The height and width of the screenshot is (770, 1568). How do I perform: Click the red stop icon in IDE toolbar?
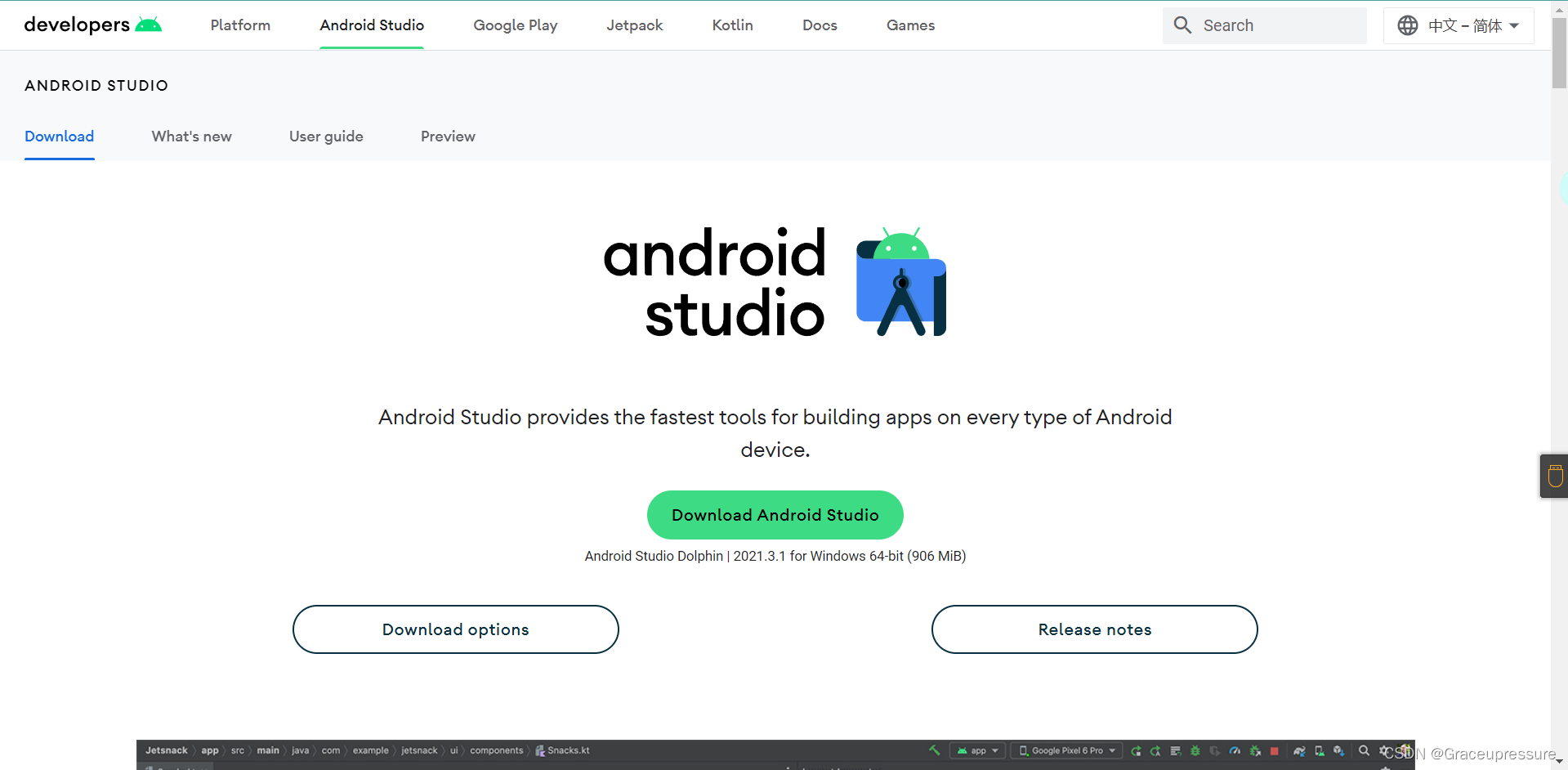[1274, 751]
